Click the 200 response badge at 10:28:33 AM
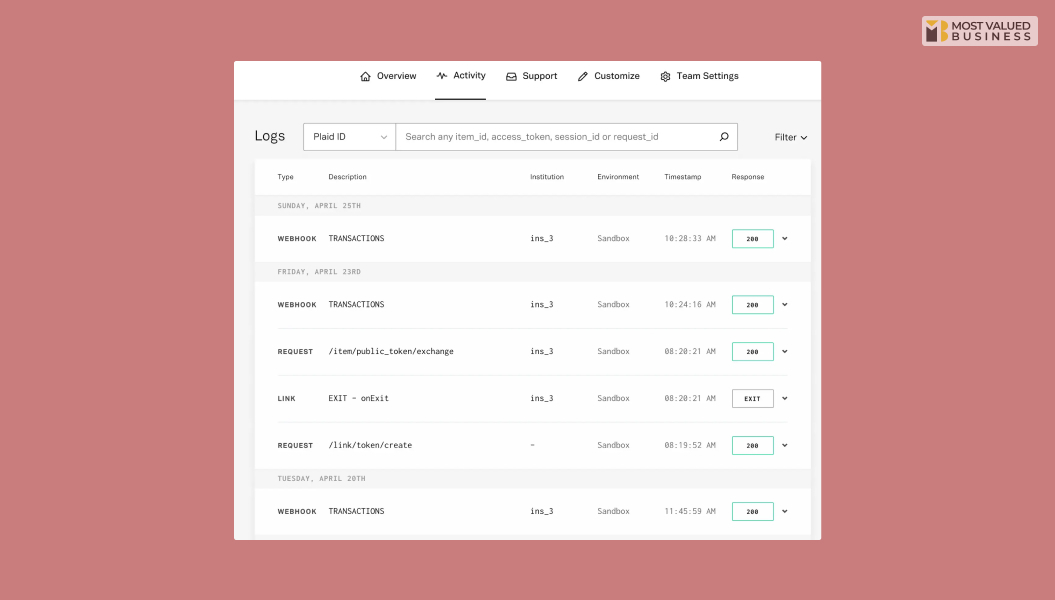1055x600 pixels. 752,239
